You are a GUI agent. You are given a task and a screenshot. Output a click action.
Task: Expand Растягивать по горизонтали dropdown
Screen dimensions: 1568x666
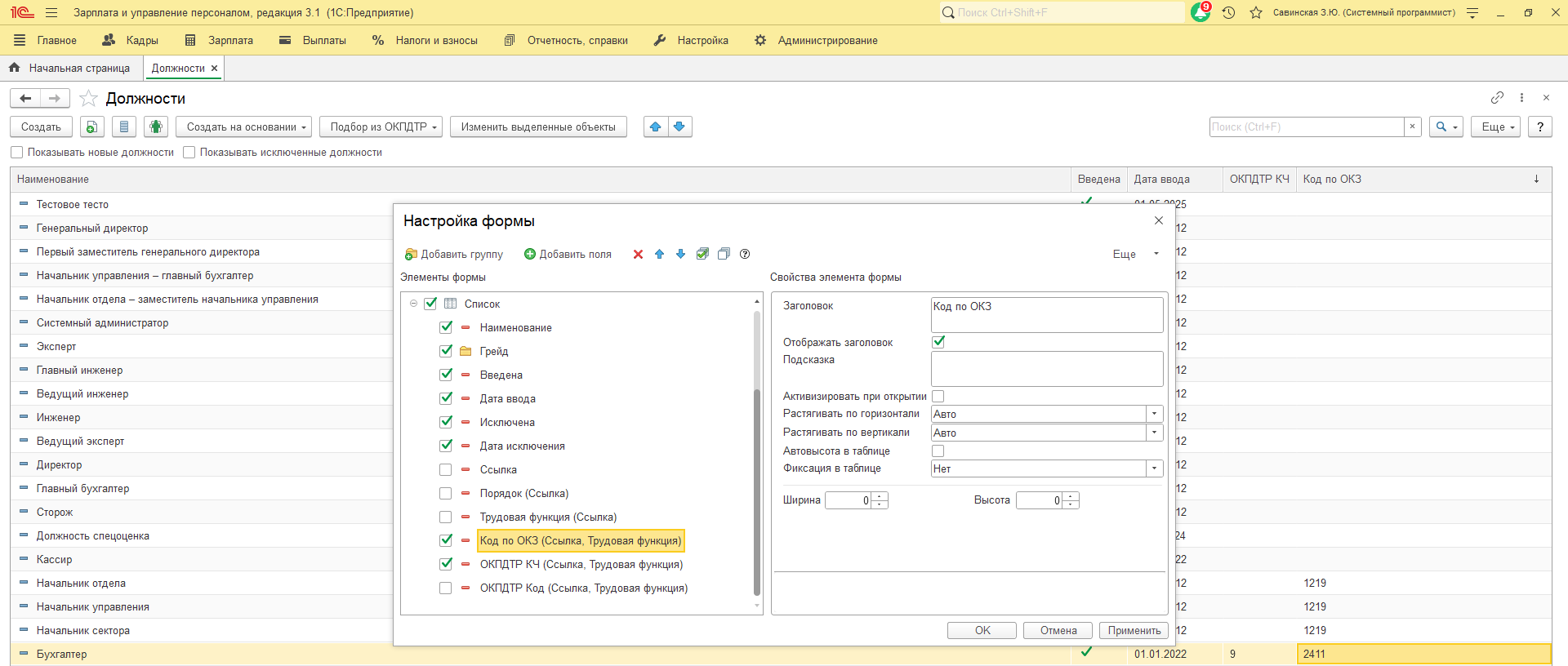click(1154, 414)
